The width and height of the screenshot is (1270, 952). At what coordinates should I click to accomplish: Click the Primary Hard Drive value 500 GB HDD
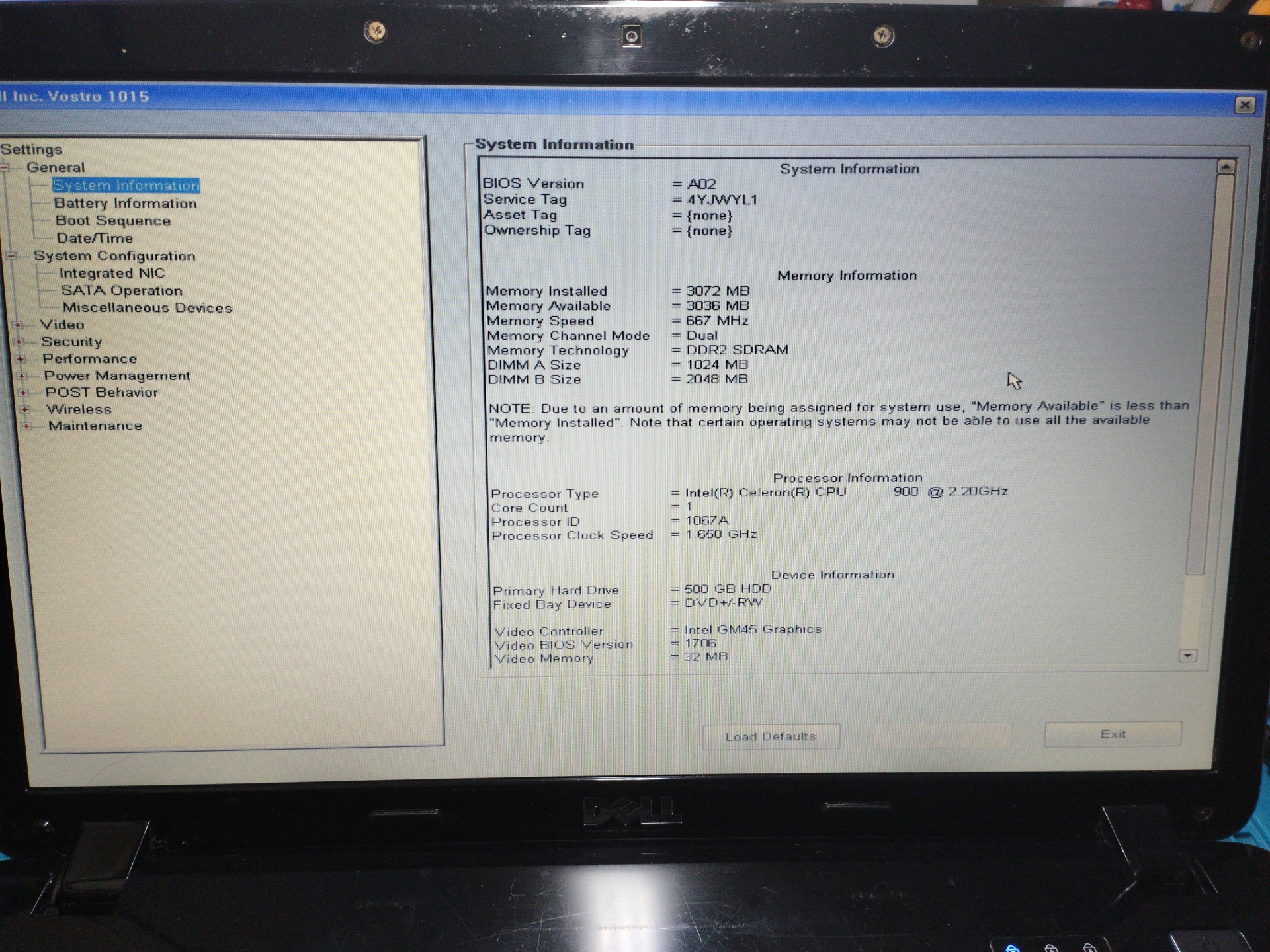click(728, 588)
